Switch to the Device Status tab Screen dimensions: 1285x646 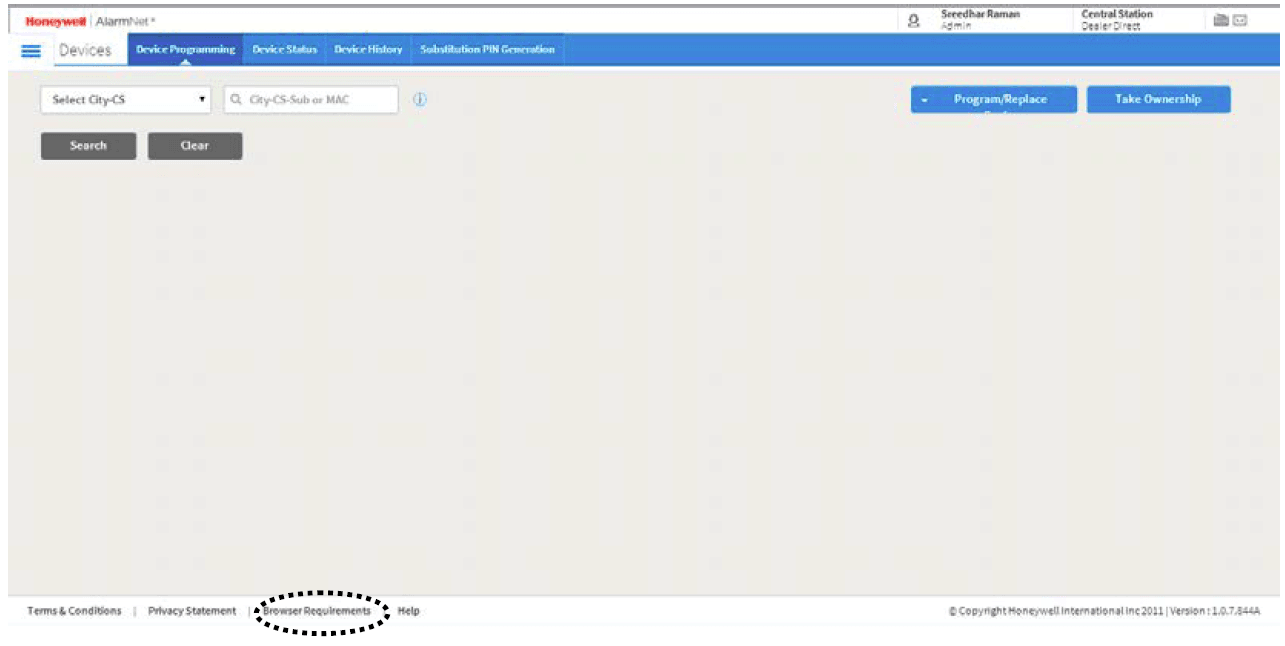click(x=284, y=50)
